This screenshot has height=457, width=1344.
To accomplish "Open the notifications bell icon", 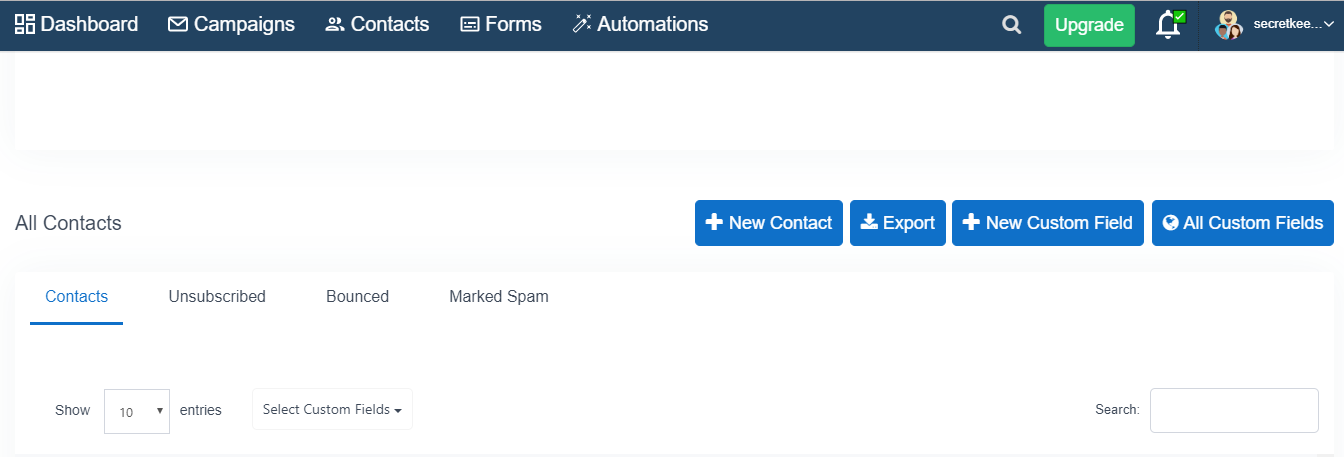I will [1168, 25].
